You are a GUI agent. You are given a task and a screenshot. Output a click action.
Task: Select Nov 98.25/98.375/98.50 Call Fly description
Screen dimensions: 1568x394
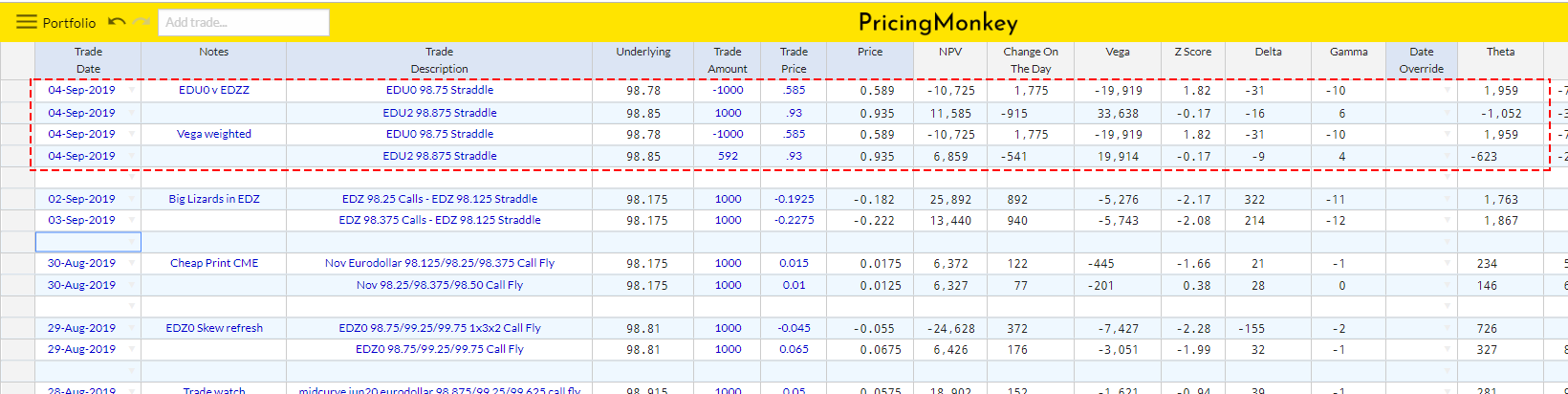[x=439, y=285]
